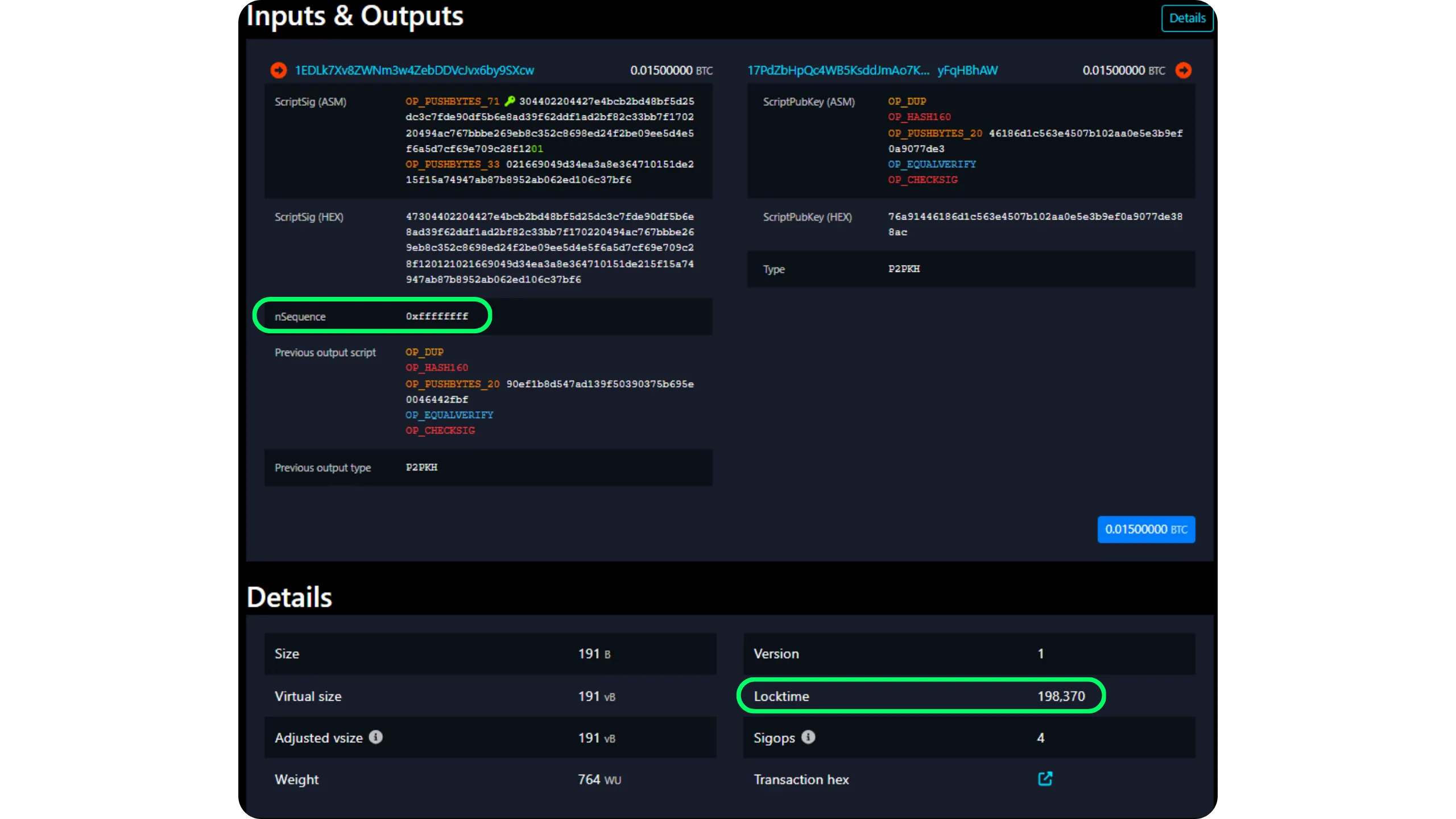This screenshot has height=819, width=1456.
Task: Click the ScriptSig (HEX) label
Action: [x=309, y=217]
